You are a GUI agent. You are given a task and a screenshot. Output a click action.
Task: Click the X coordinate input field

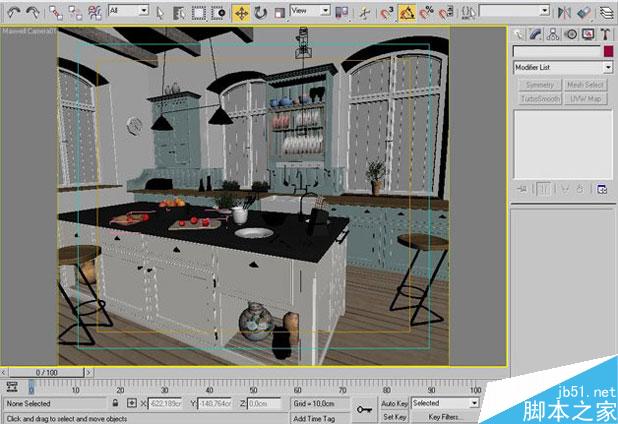[165, 404]
